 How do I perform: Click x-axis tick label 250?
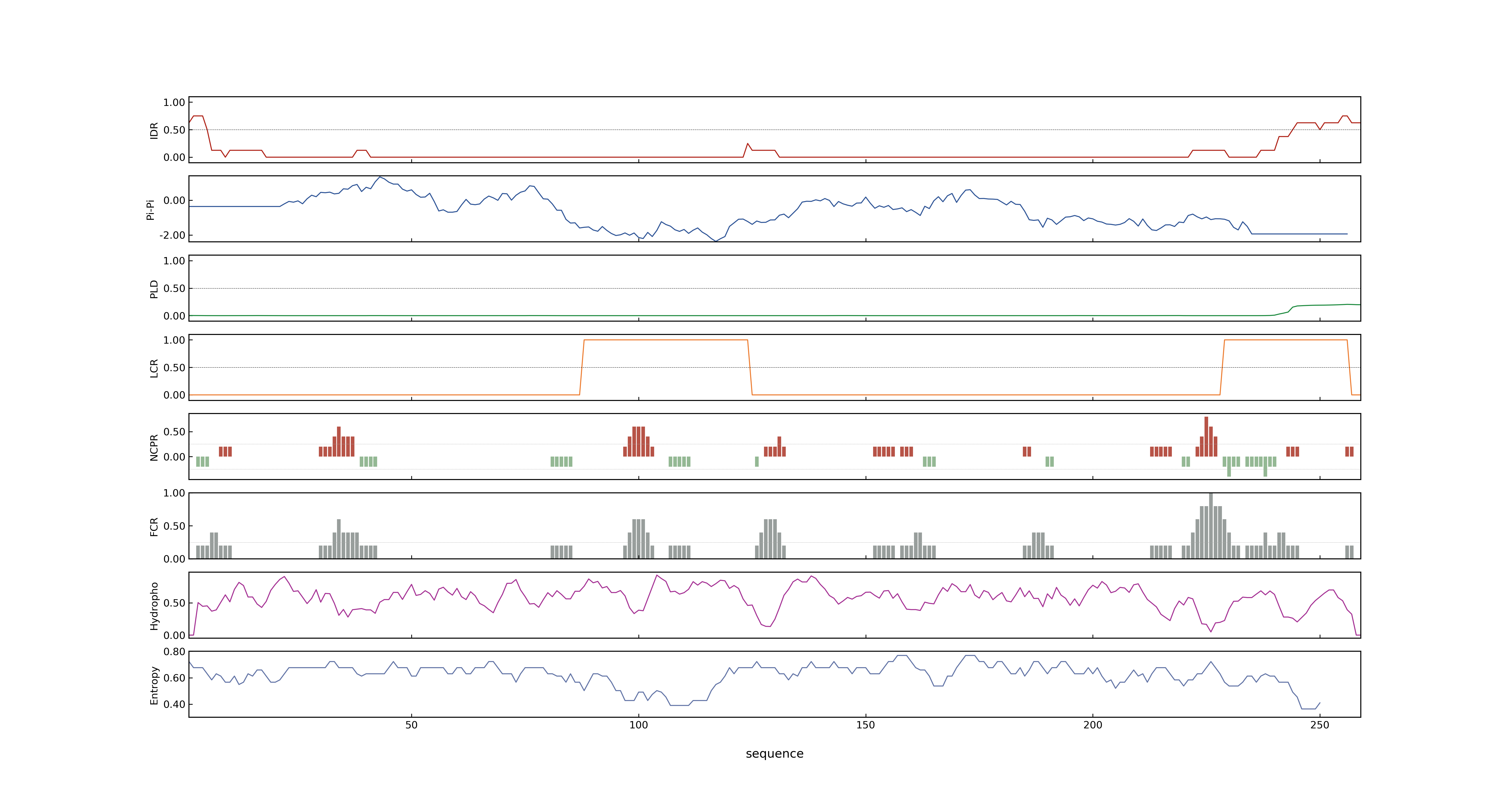pyautogui.click(x=1320, y=725)
